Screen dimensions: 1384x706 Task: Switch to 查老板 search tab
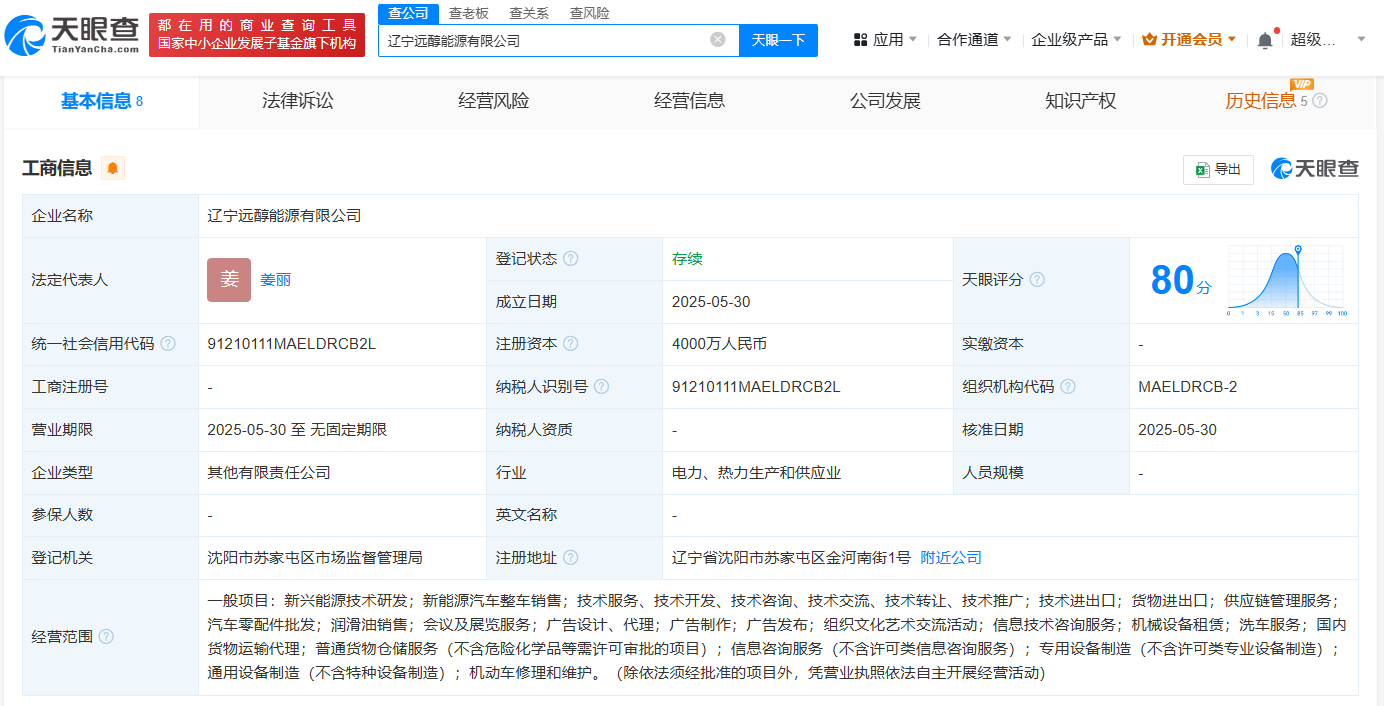coord(468,13)
